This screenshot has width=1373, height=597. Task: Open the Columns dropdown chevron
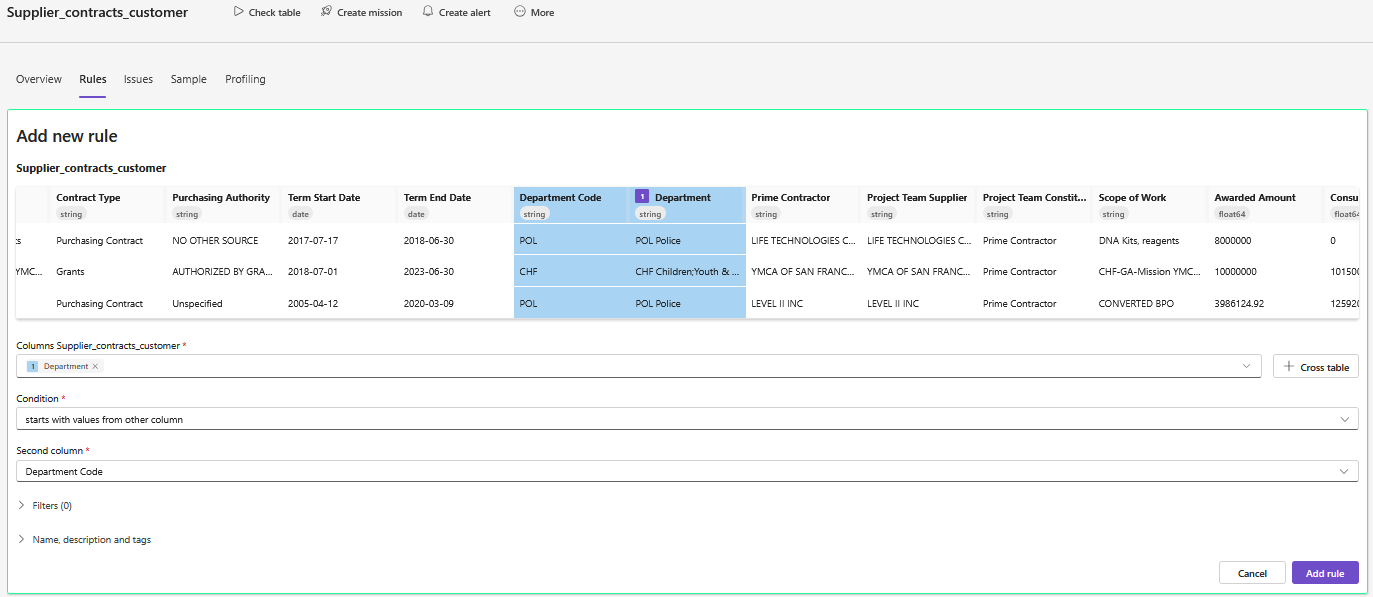point(1246,366)
